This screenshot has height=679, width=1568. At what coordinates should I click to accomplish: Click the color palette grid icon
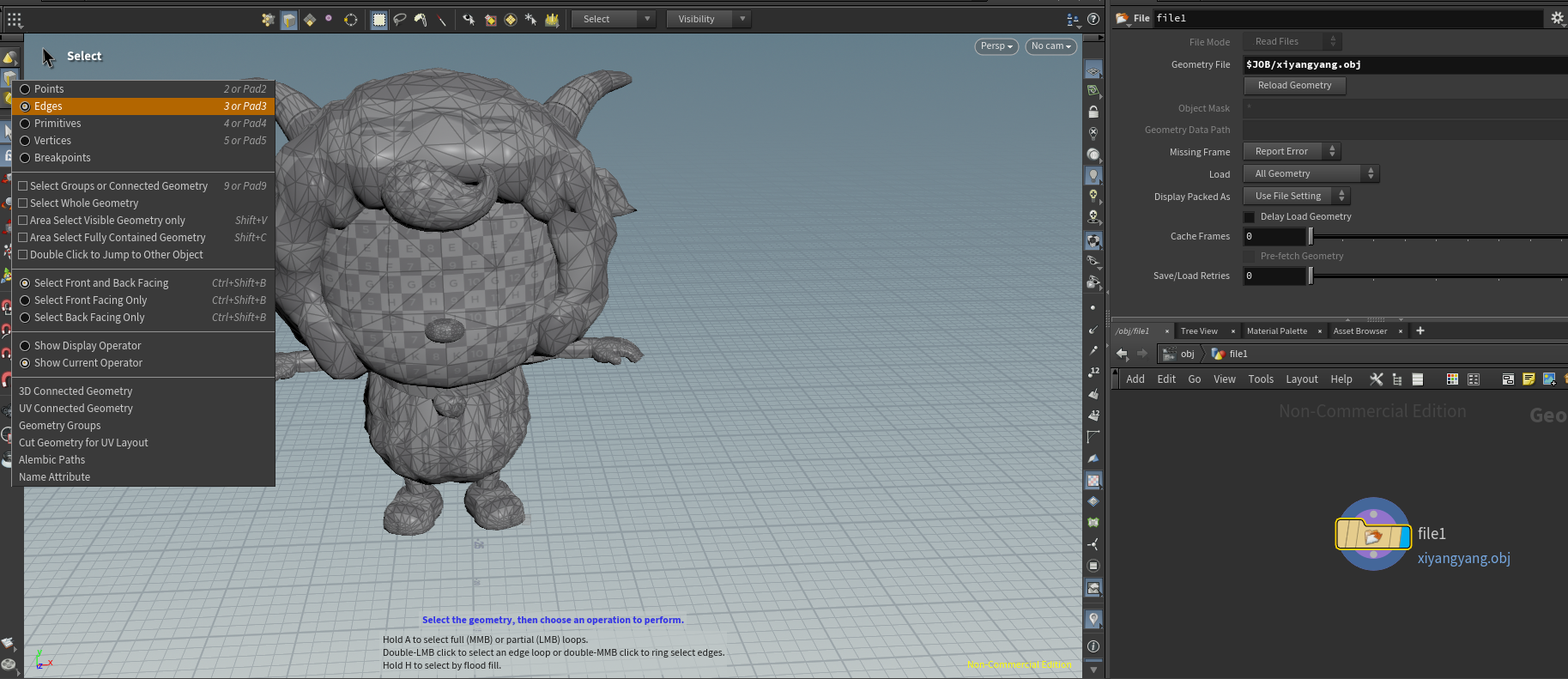coord(1452,379)
